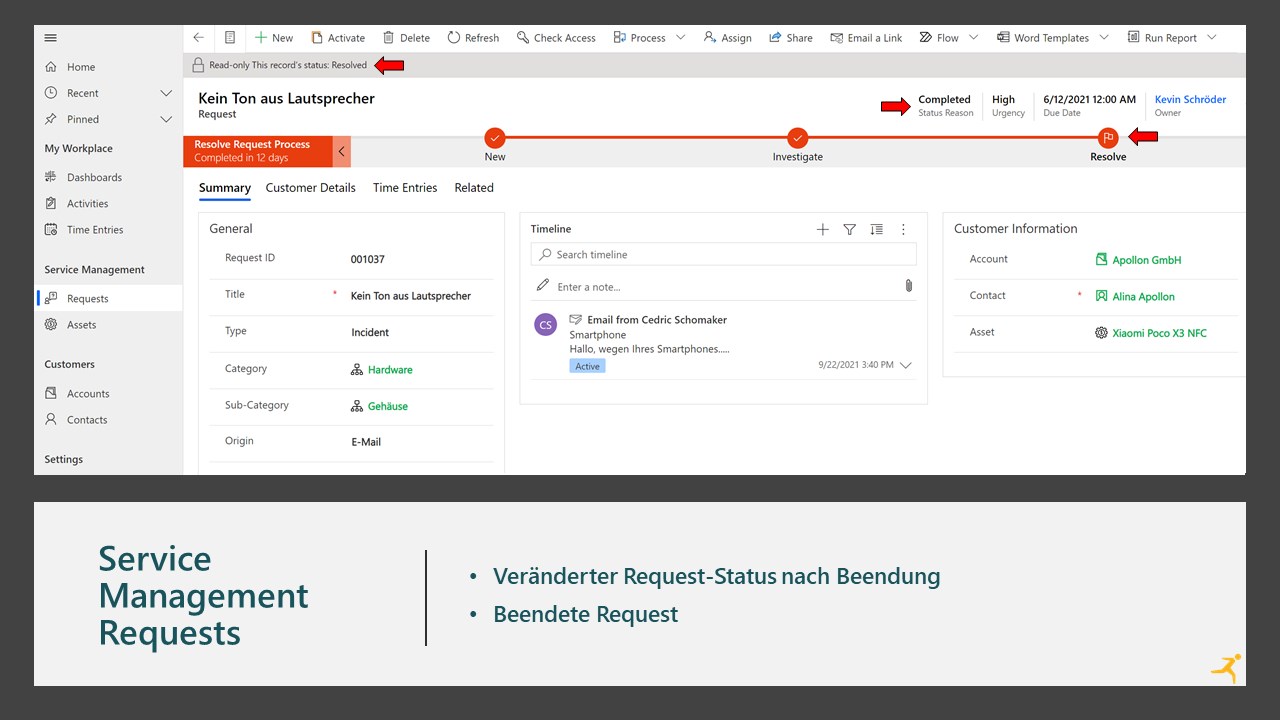Expand the Run Report chevron

1212,38
